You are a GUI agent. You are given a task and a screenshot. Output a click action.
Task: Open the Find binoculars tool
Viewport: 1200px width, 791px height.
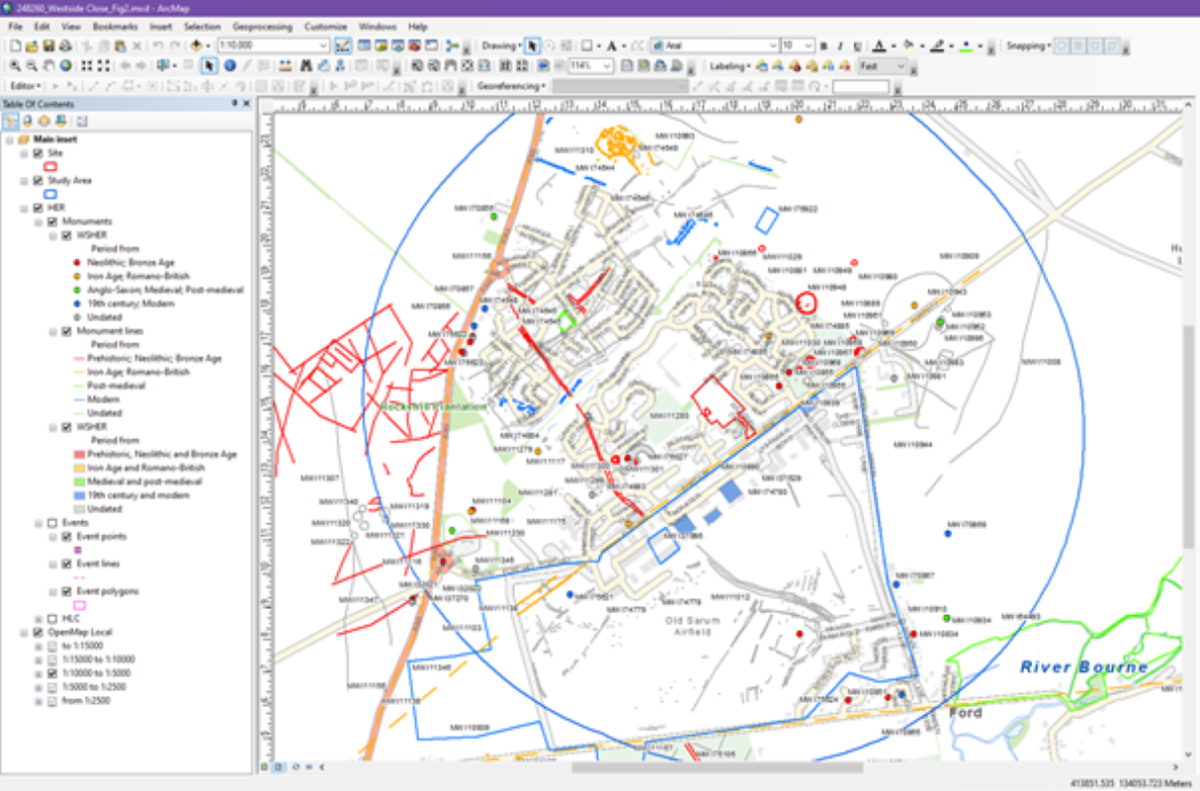click(x=306, y=66)
